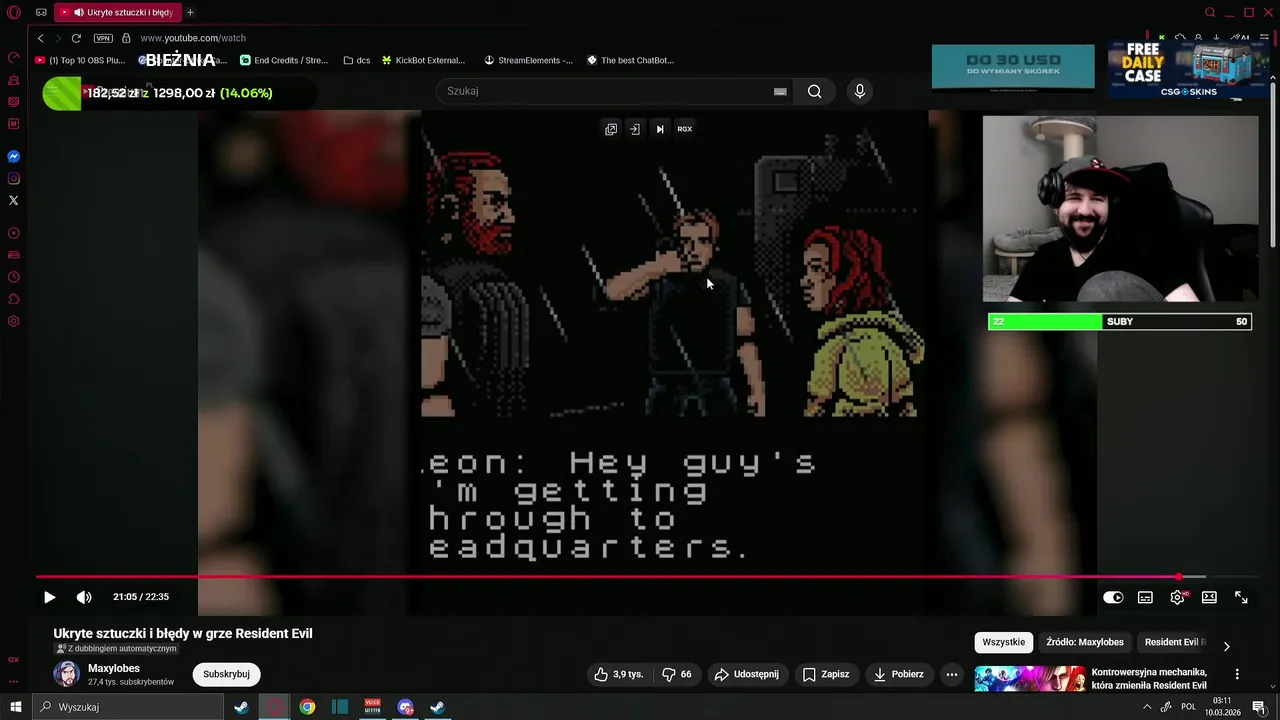Click the RGX button above player
This screenshot has width=1280, height=720.
click(685, 129)
